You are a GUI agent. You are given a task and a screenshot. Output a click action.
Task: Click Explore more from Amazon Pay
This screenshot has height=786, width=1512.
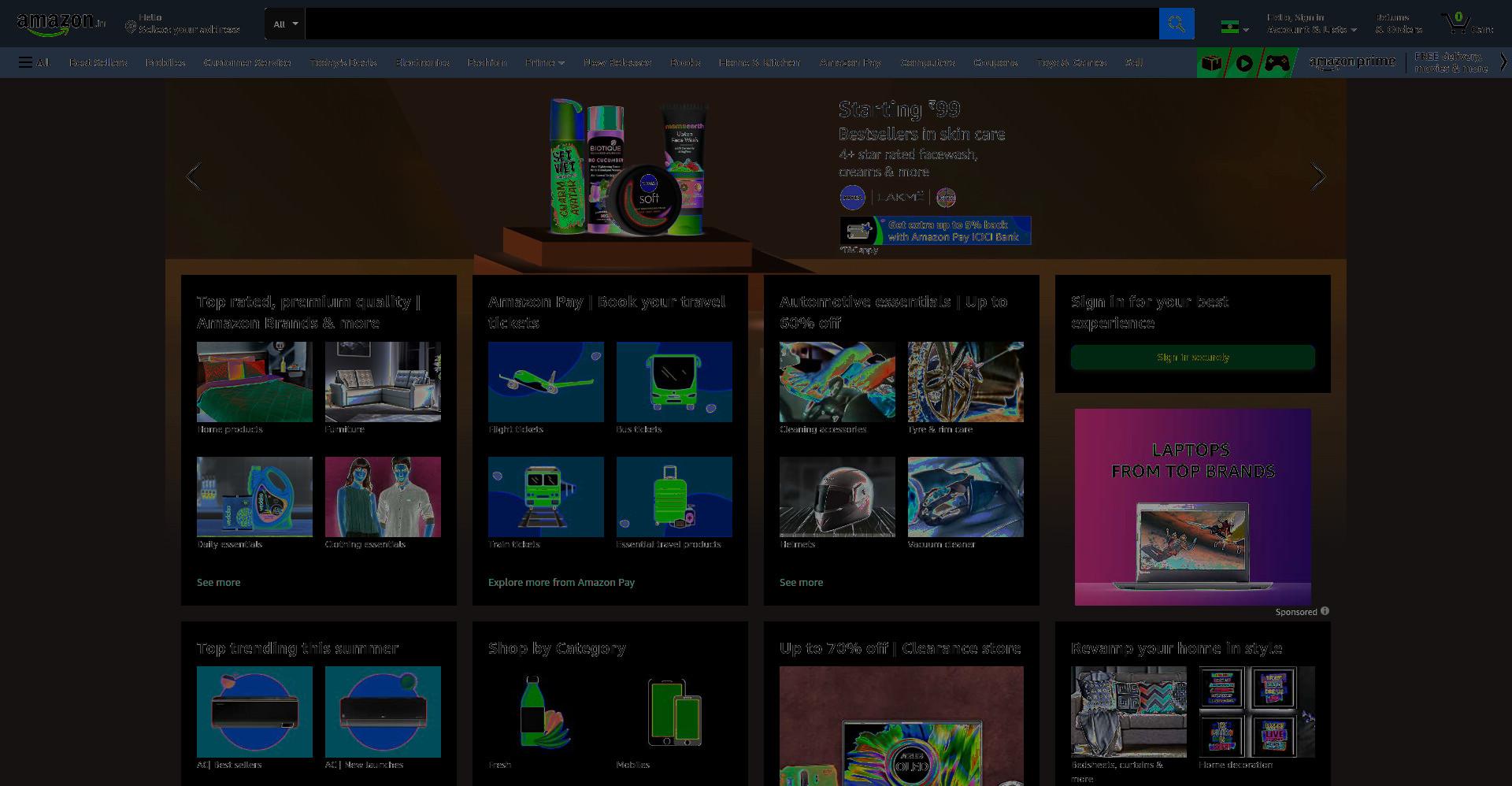(x=561, y=582)
